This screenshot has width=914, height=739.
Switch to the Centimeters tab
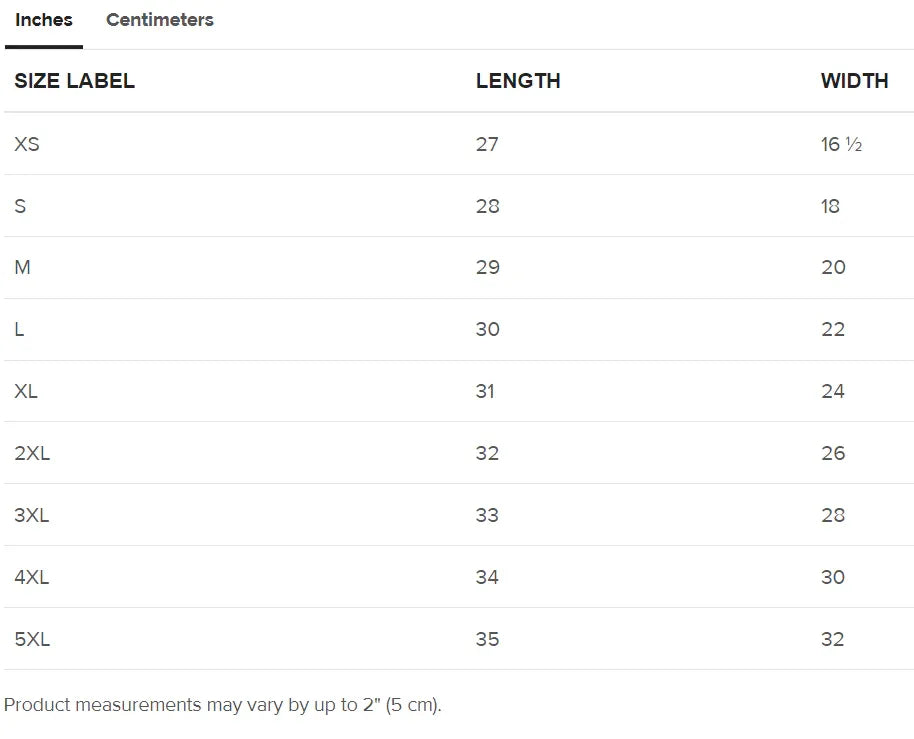point(160,20)
